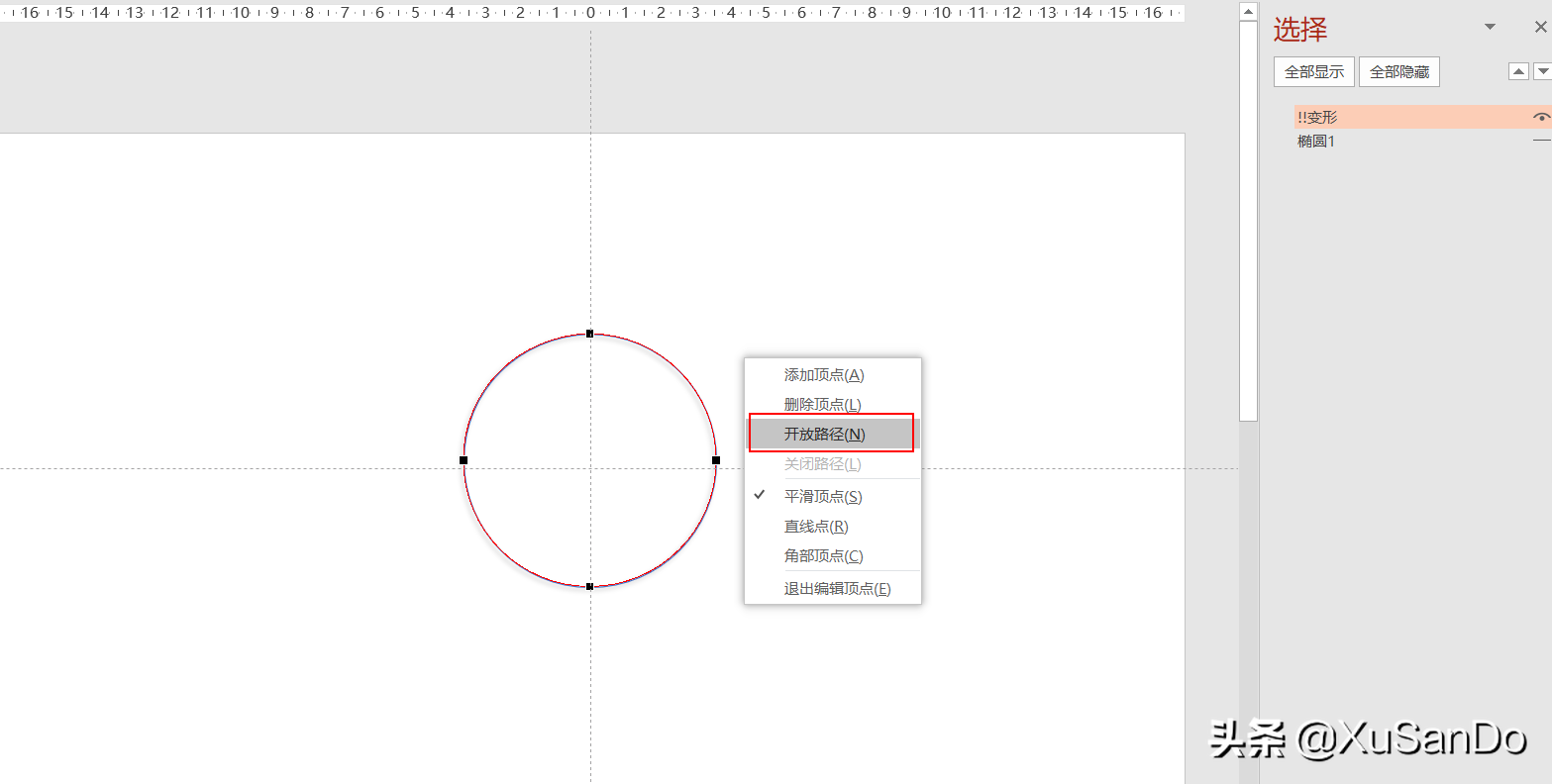This screenshot has width=1552, height=784.
Task: Move selected object up with the up arrow
Action: pyautogui.click(x=1518, y=71)
